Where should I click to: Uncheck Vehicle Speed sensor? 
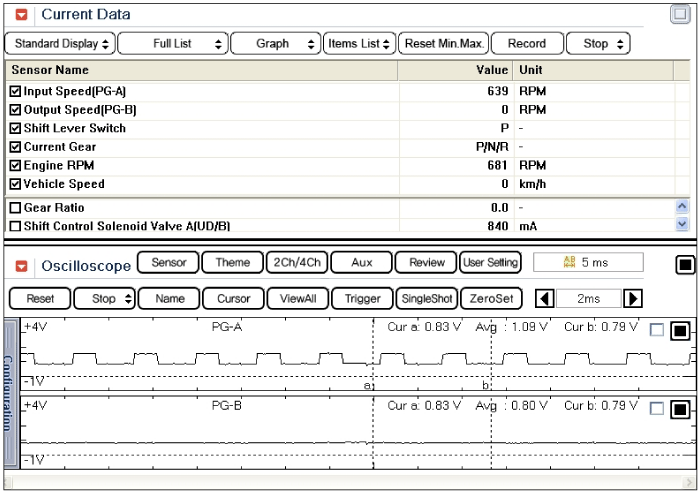15,184
